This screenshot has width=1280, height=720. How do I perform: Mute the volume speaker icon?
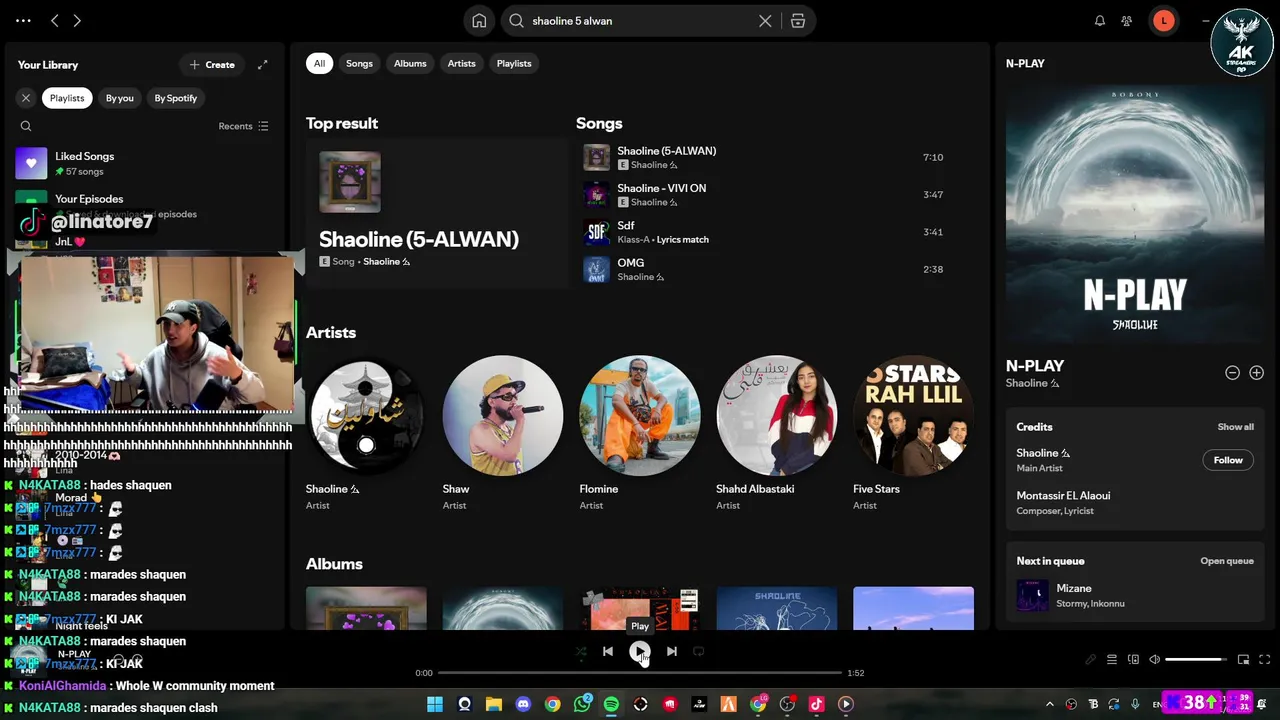pyautogui.click(x=1154, y=660)
